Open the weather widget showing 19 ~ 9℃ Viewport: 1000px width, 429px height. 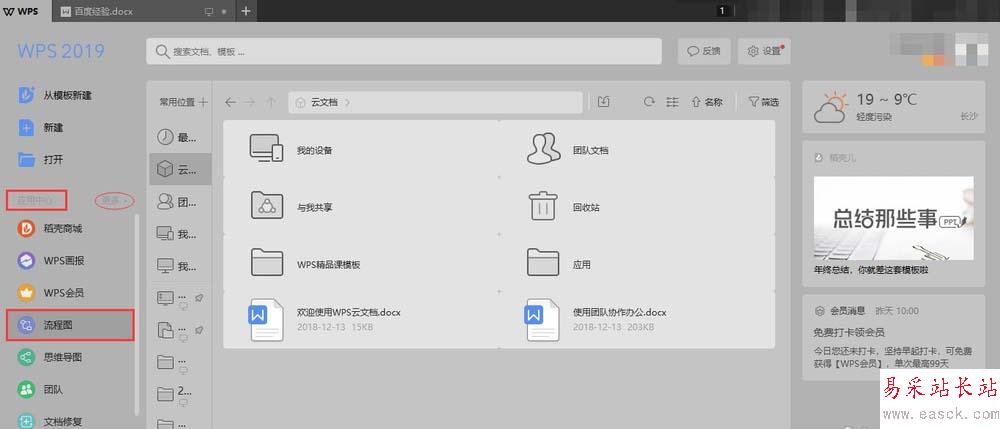(x=893, y=107)
